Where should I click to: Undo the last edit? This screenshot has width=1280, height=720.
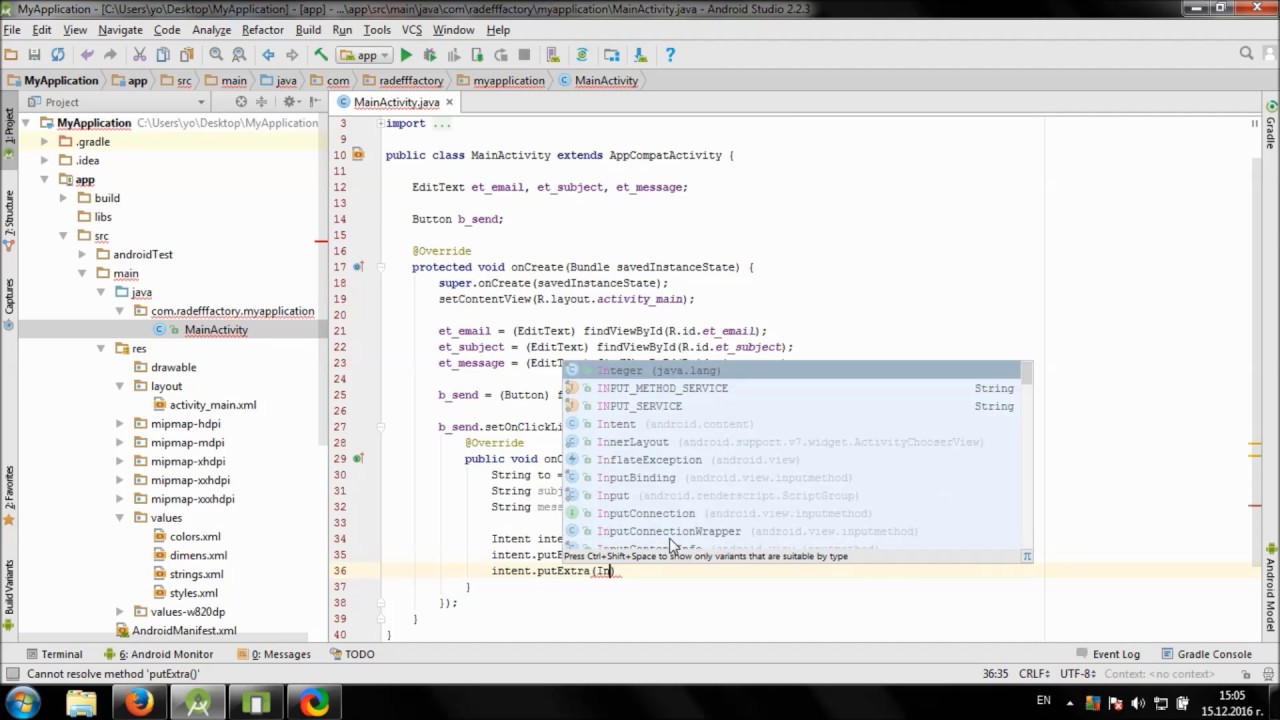coord(87,55)
